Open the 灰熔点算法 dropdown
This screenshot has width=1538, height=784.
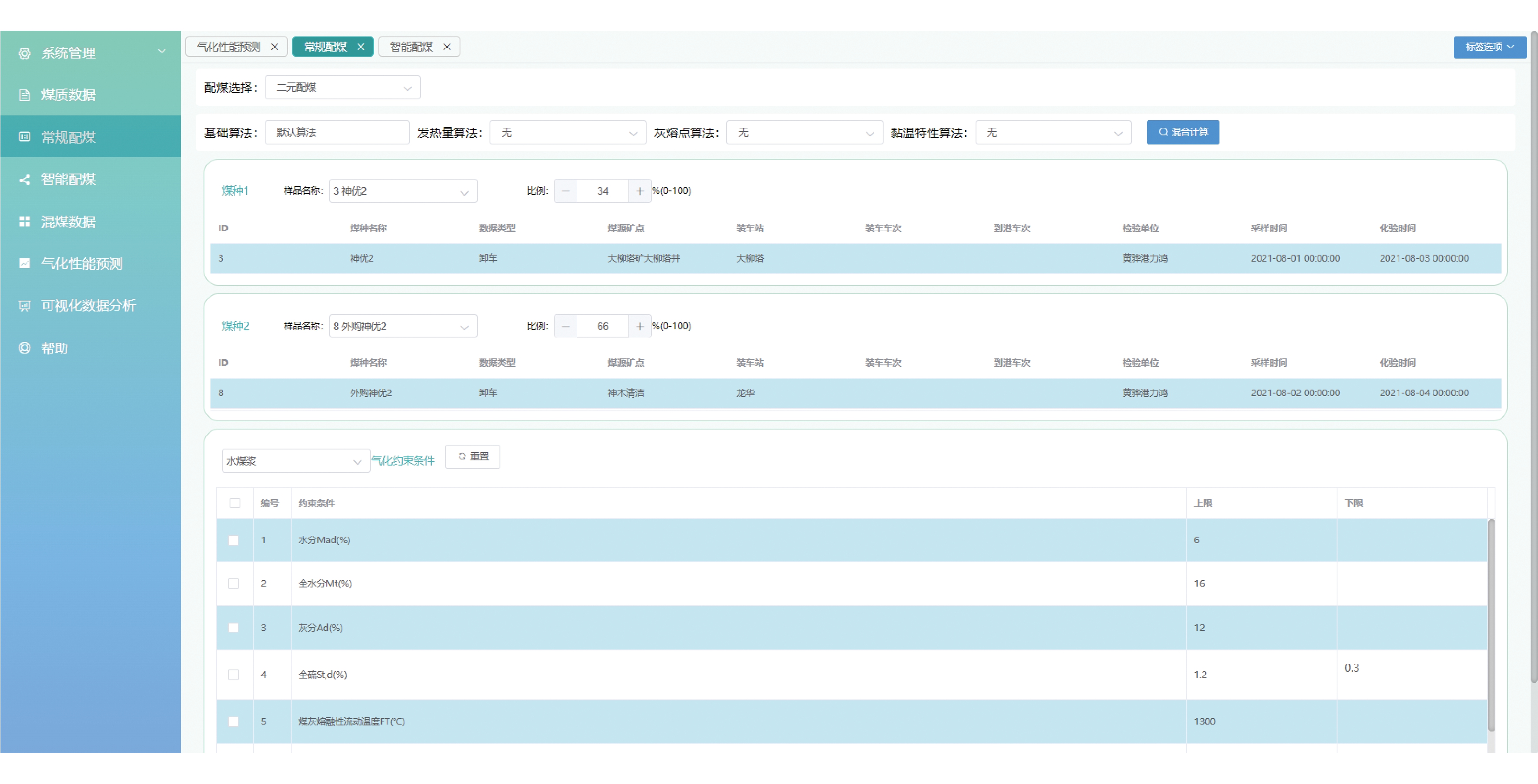pos(804,133)
